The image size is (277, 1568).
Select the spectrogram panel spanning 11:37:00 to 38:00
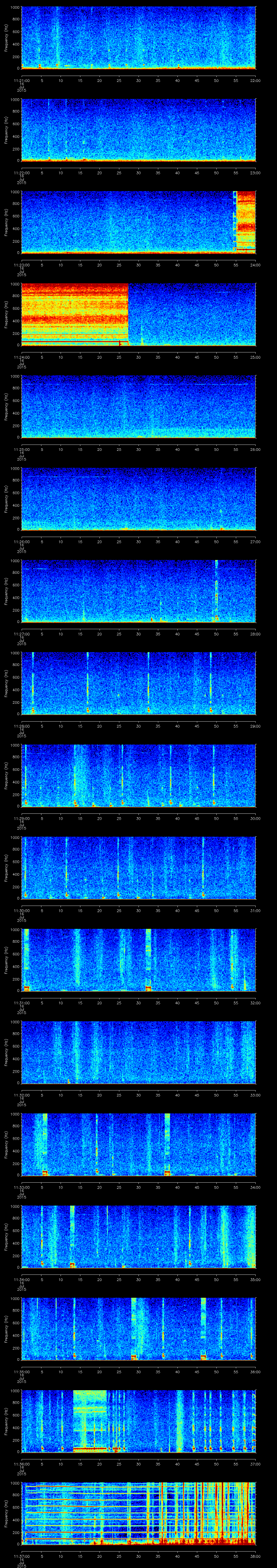coord(138,1514)
